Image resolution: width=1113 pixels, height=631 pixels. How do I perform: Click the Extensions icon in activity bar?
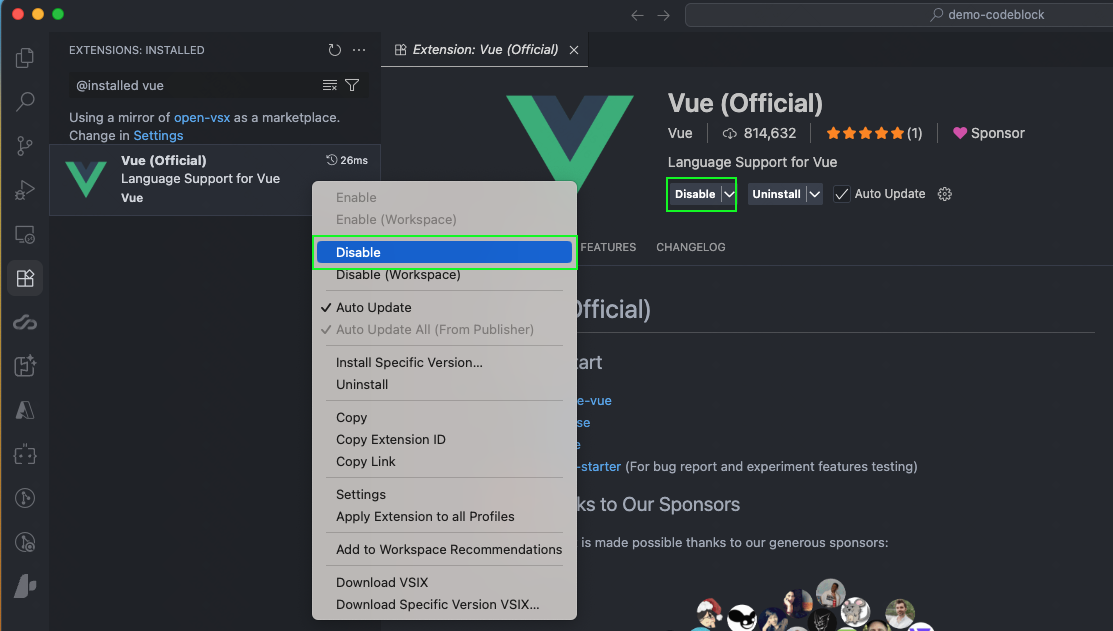click(25, 278)
